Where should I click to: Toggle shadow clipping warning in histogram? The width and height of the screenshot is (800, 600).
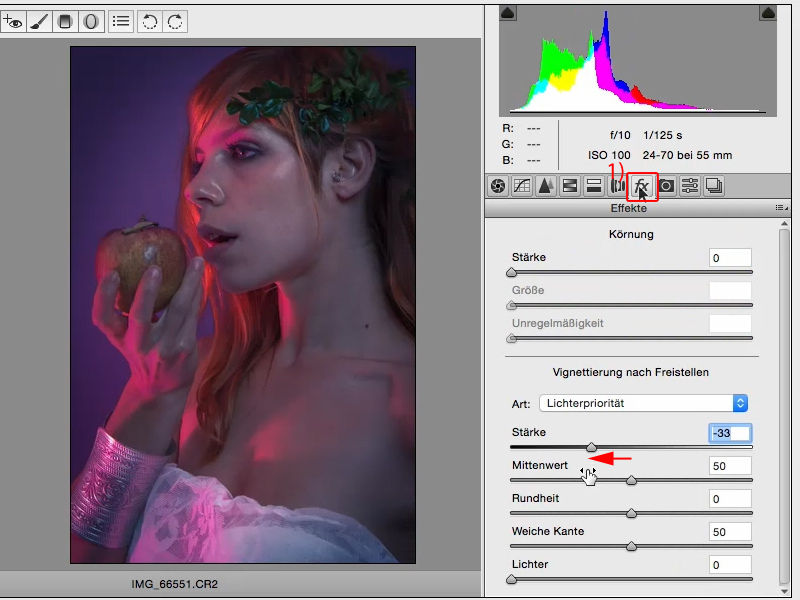(x=506, y=12)
